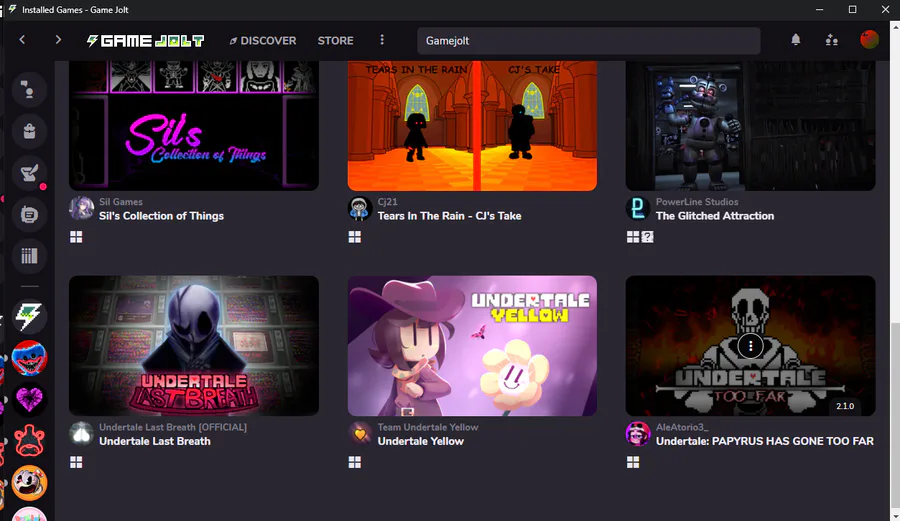This screenshot has width=900, height=521.
Task: Open options button on Undertale Too Far thumbnail
Action: 750,346
